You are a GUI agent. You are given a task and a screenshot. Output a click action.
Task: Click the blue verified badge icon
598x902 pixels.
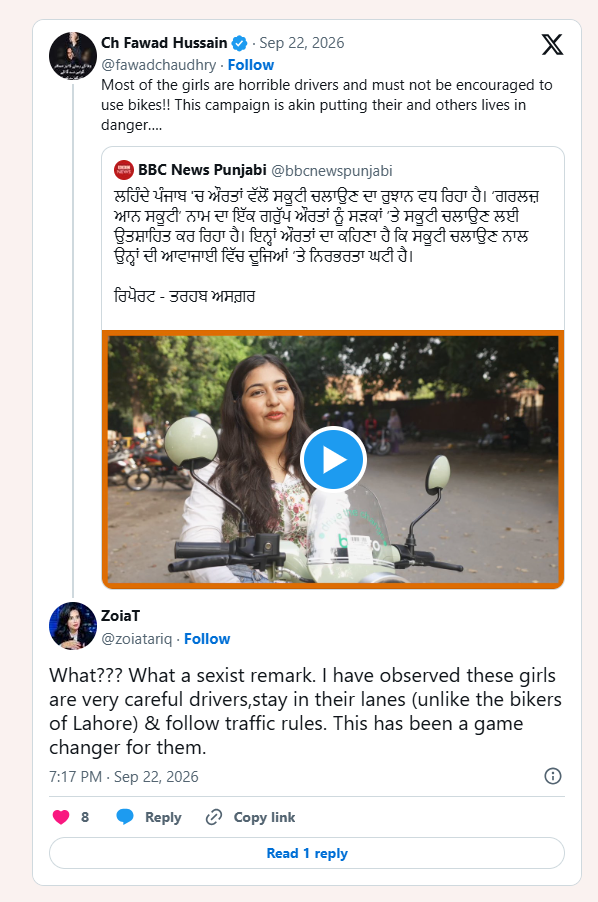[x=239, y=43]
